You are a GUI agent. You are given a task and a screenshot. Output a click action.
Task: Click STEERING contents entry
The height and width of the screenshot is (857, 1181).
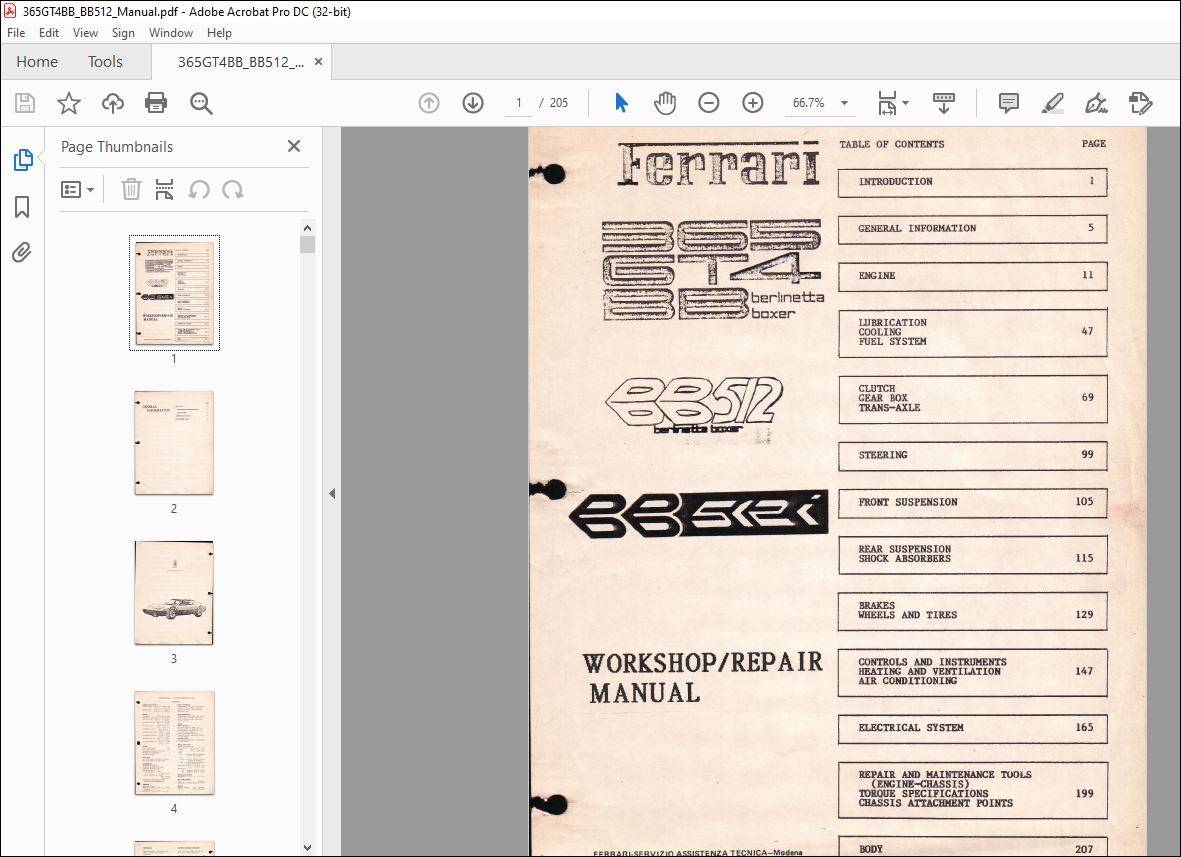click(x=972, y=456)
